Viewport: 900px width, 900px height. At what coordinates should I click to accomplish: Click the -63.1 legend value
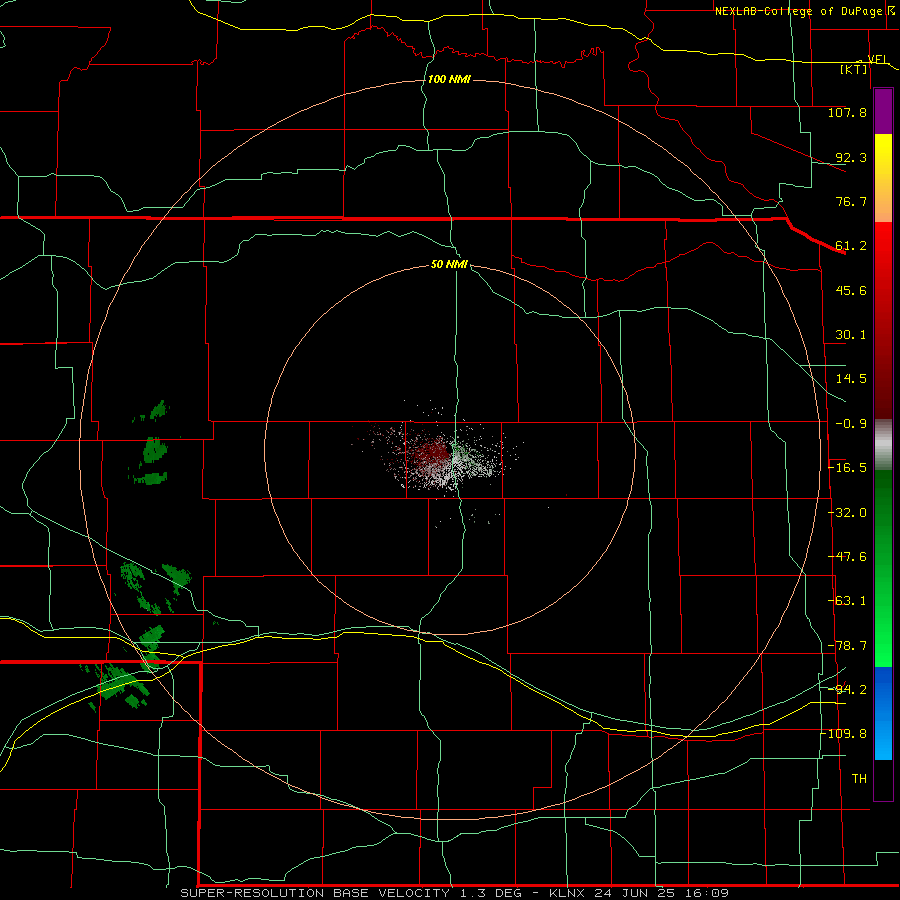[847, 601]
